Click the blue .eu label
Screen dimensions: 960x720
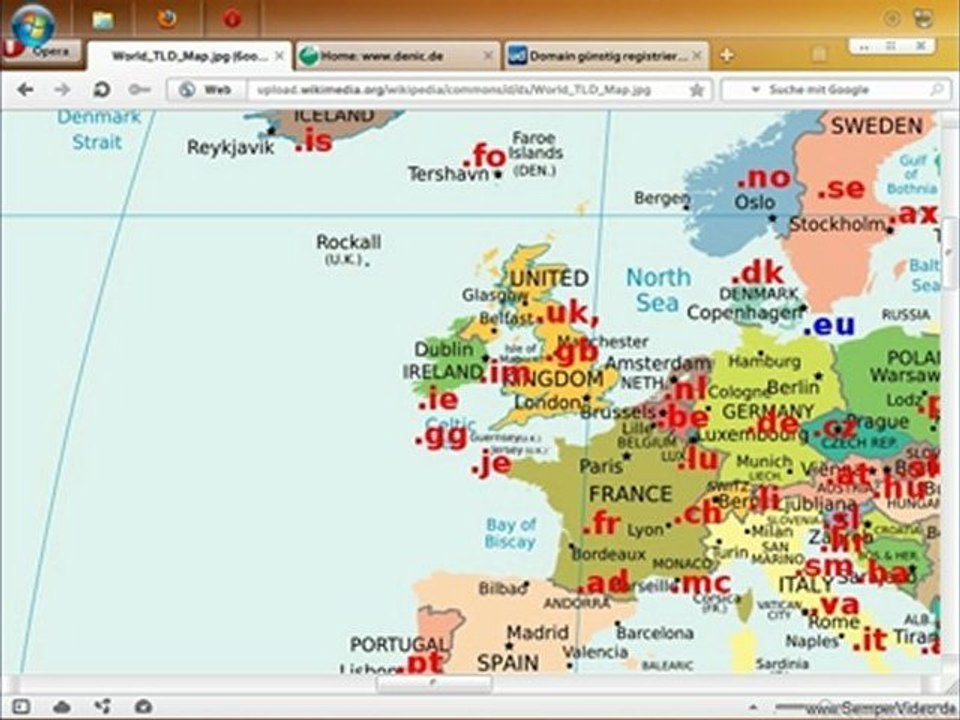pyautogui.click(x=828, y=325)
